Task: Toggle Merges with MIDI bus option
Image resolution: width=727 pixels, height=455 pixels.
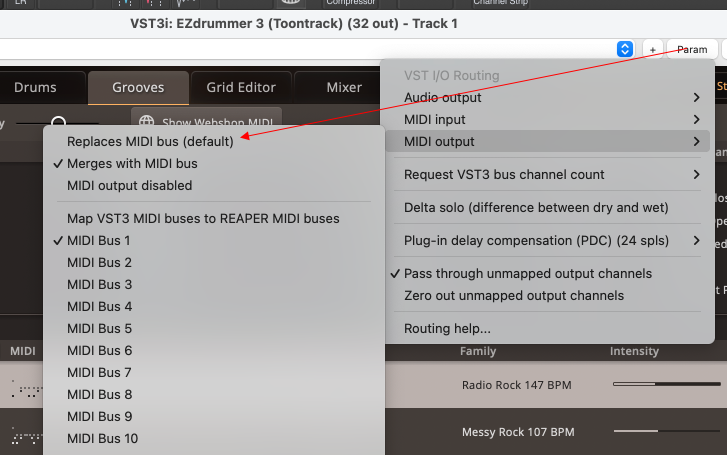Action: click(132, 163)
